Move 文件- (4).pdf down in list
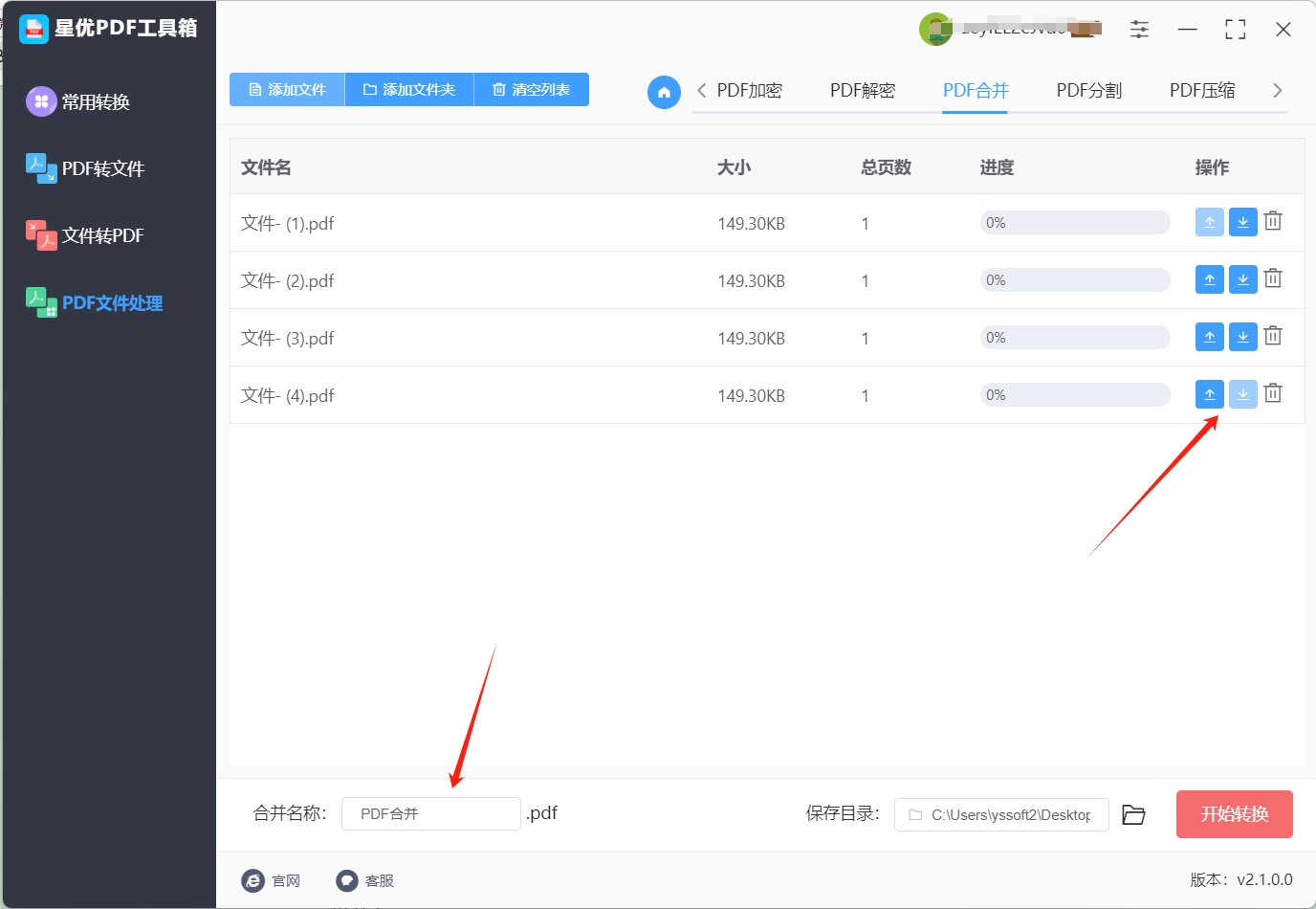 [x=1242, y=394]
